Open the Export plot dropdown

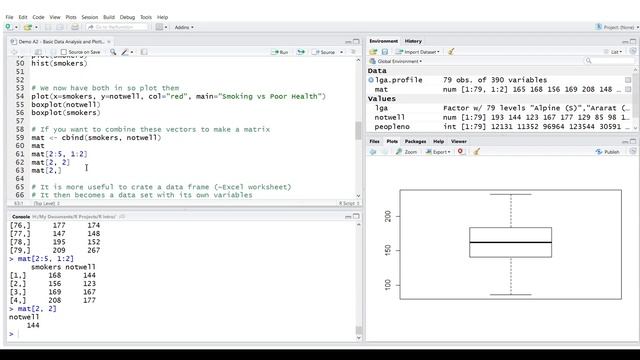point(438,152)
